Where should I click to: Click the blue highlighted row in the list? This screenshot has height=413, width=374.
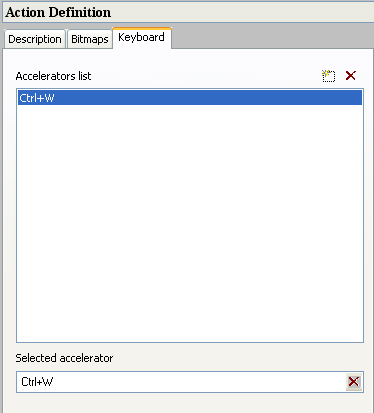[190, 98]
